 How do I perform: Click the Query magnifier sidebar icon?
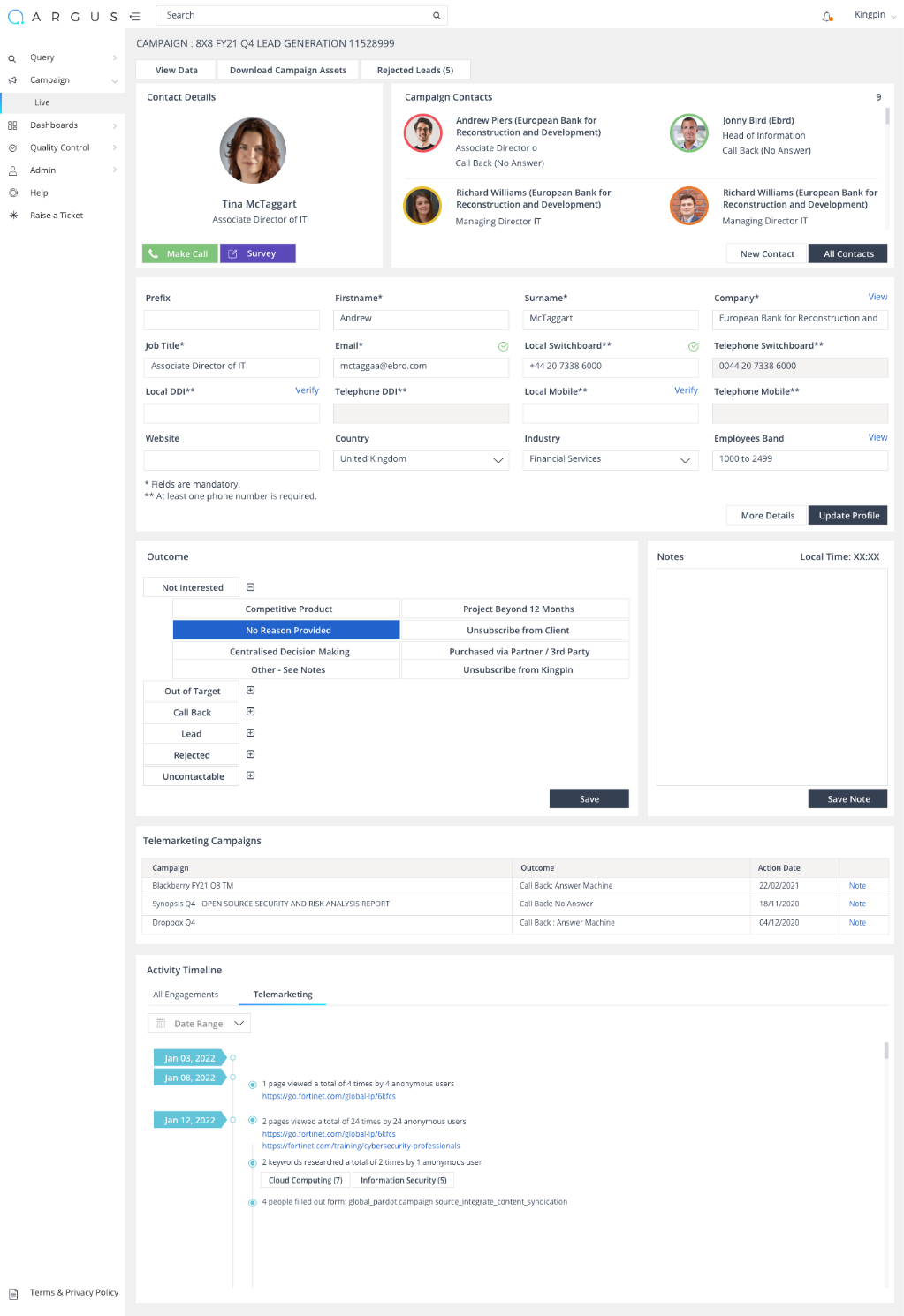pos(12,58)
